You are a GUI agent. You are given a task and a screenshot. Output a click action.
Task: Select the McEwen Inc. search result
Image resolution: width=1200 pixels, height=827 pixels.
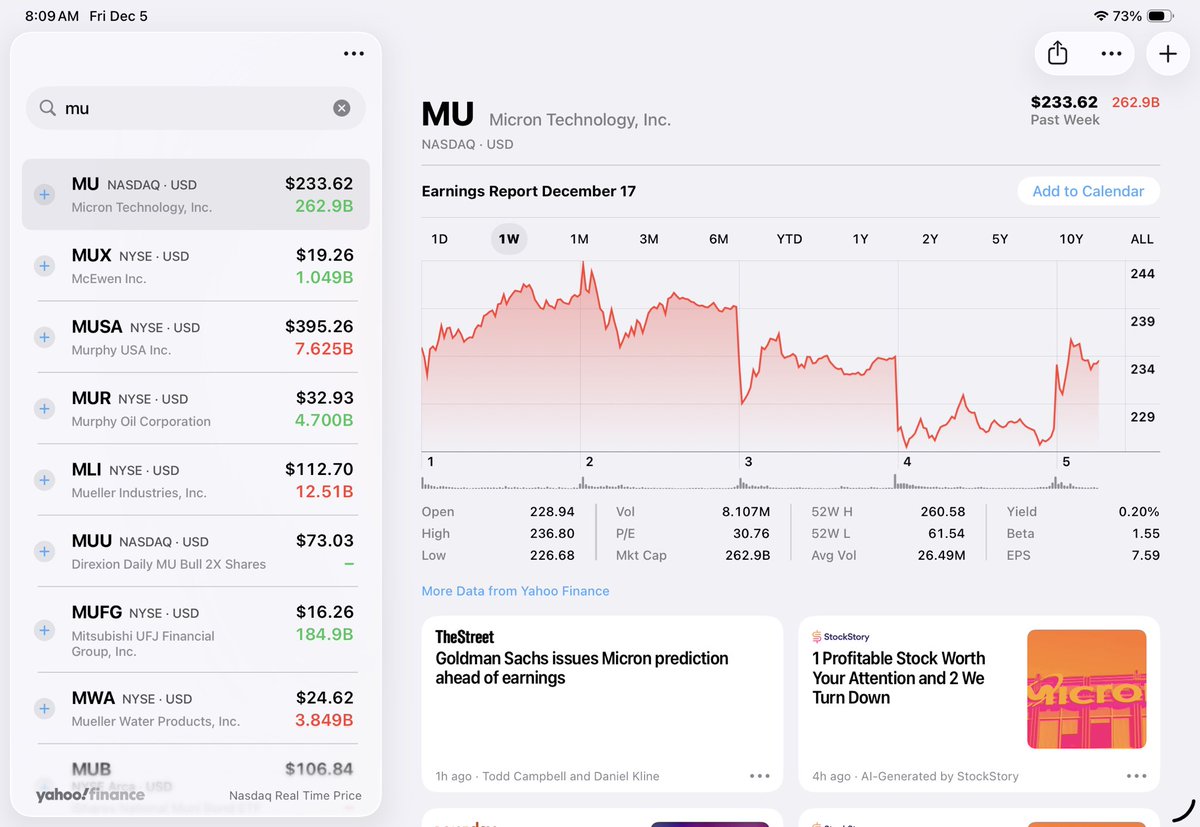pos(196,266)
